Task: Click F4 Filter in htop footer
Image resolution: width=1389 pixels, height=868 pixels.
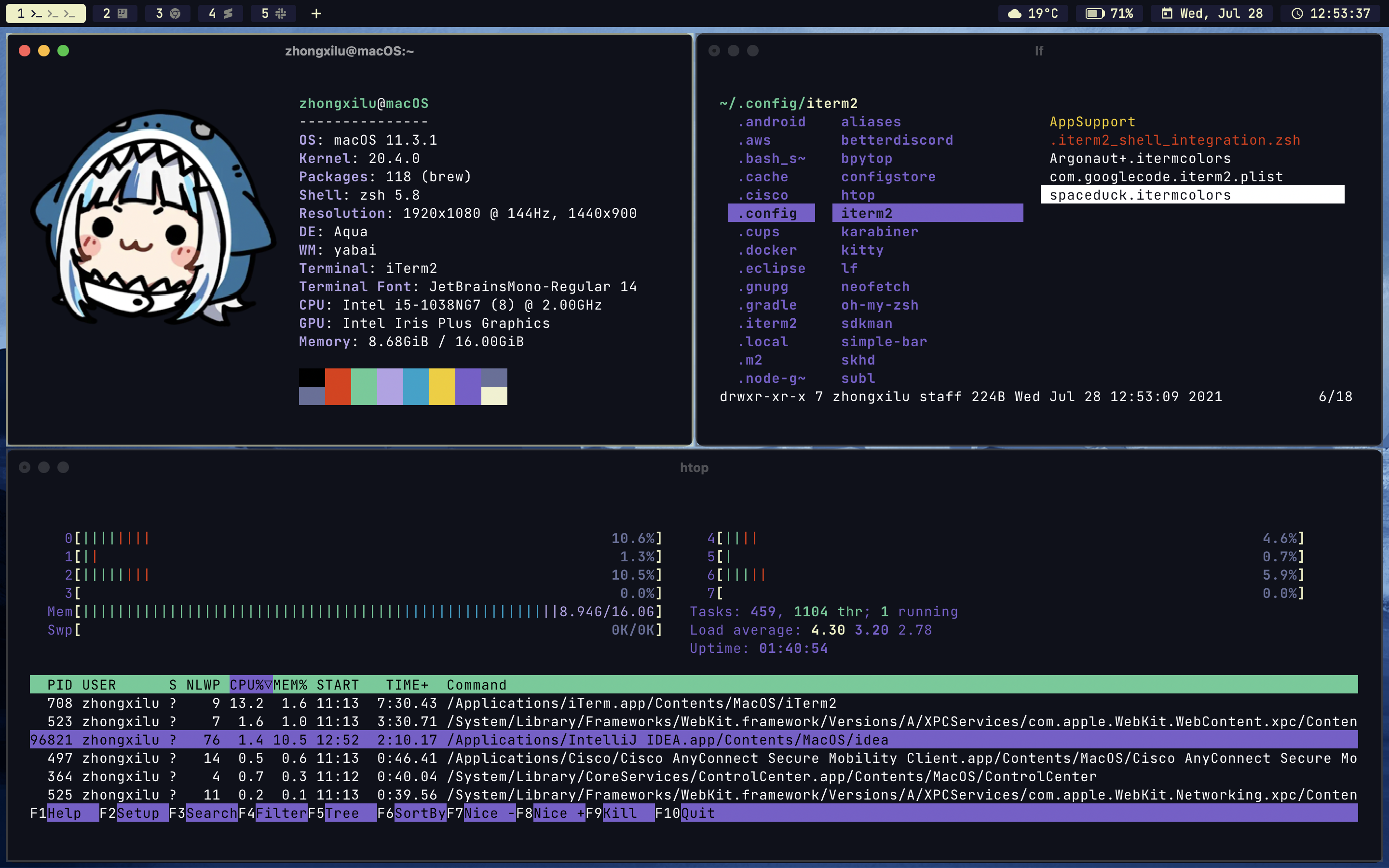Action: click(272, 814)
